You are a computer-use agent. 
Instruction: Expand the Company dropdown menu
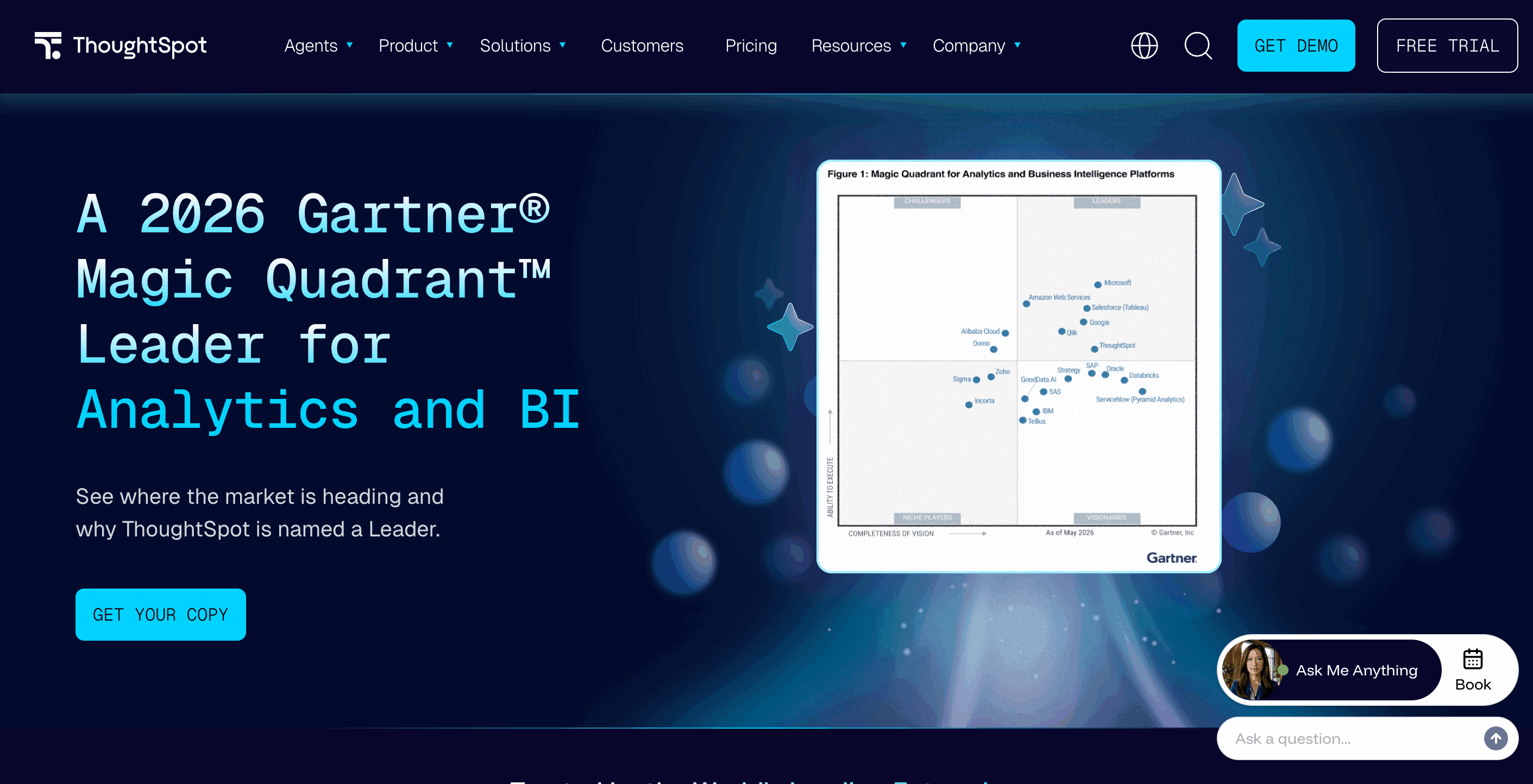tap(977, 46)
